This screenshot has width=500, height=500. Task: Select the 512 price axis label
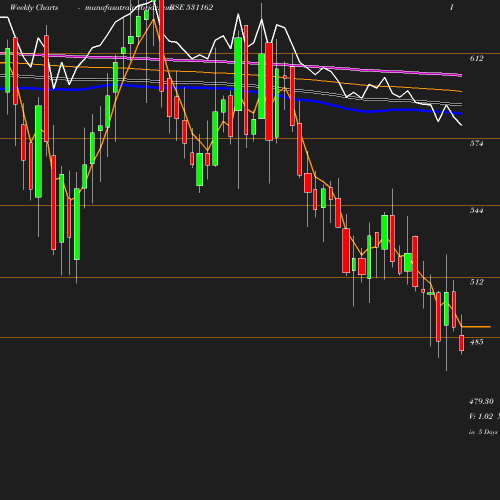point(476,282)
